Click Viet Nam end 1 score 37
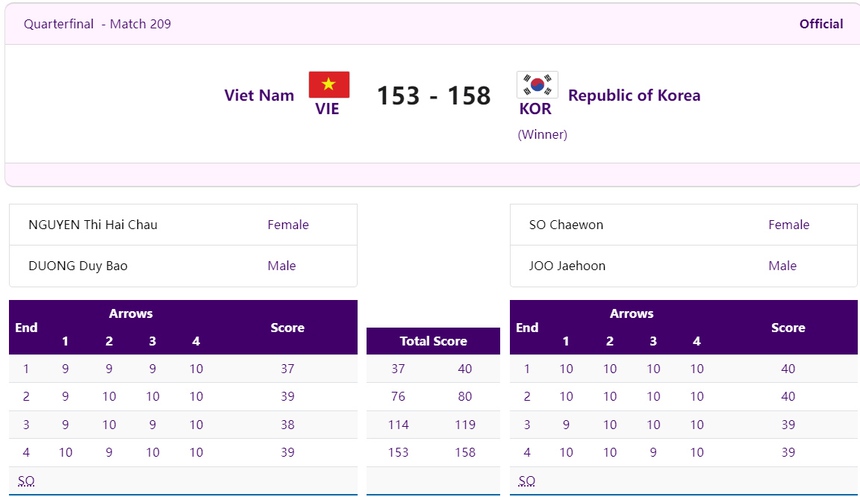860x497 pixels. 287,369
